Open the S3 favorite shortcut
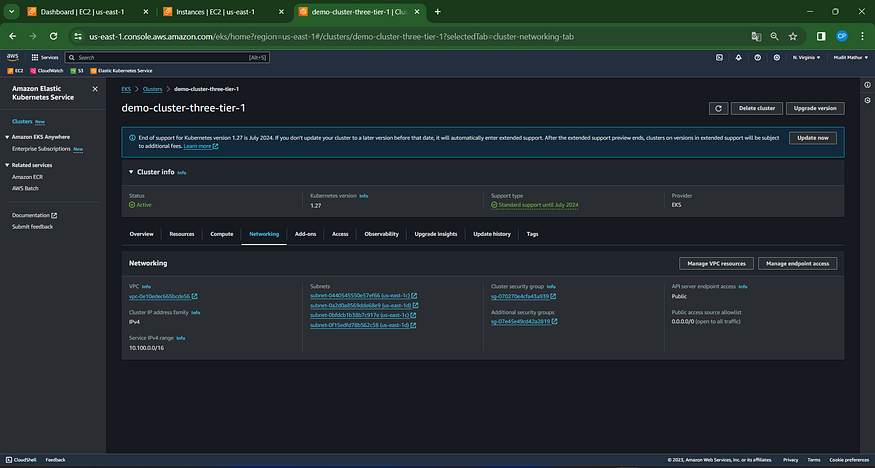Image resolution: width=875 pixels, height=468 pixels. pyautogui.click(x=77, y=71)
